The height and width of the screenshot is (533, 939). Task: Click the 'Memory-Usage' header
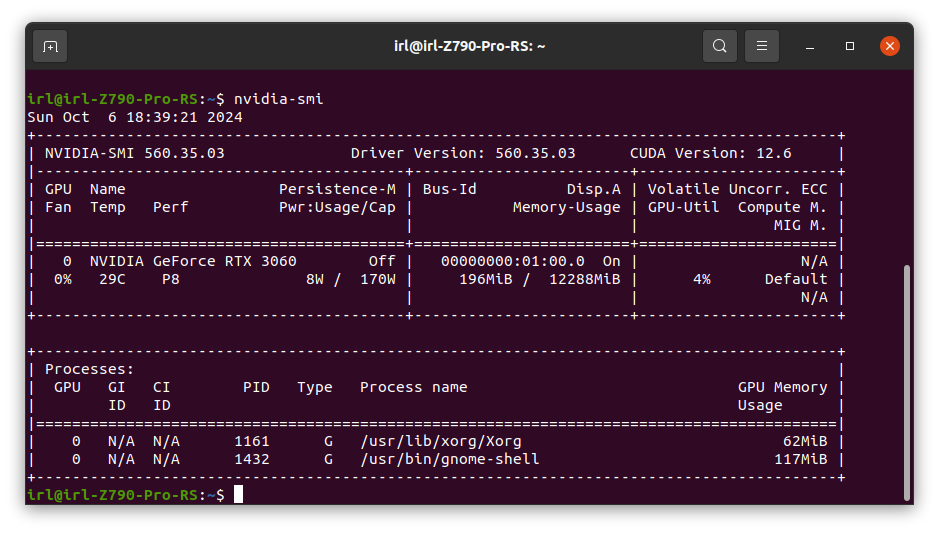(567, 207)
